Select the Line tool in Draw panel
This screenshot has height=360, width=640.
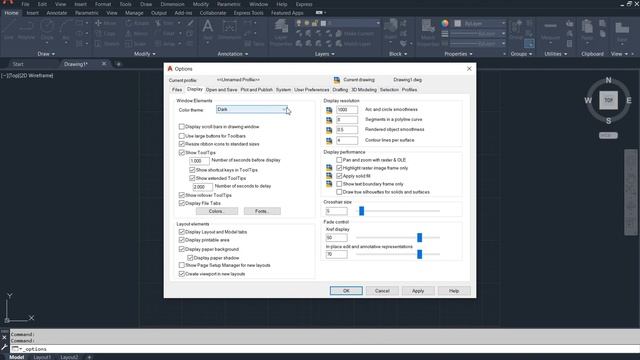9,29
